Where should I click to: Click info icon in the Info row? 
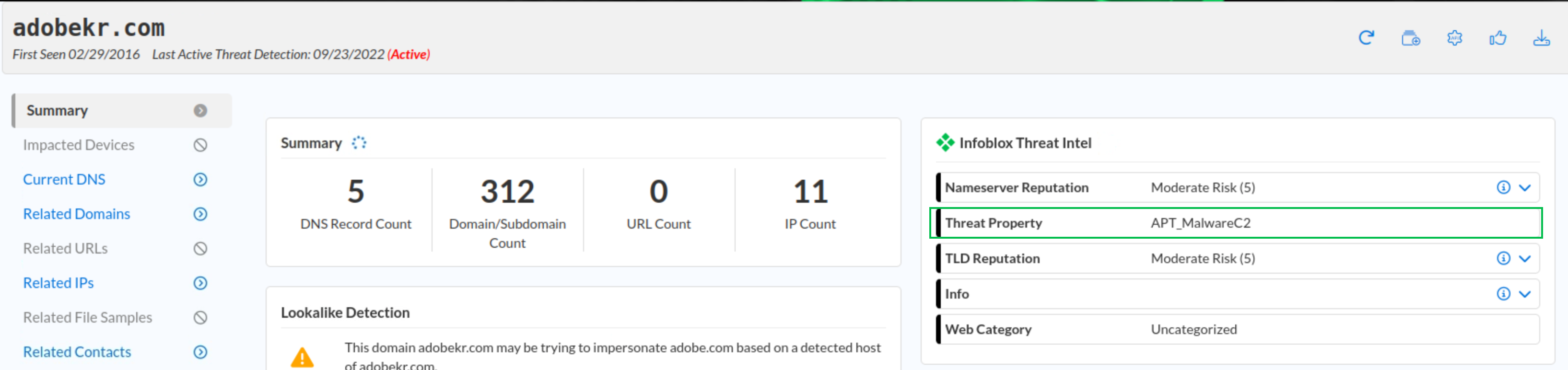pyautogui.click(x=1503, y=294)
